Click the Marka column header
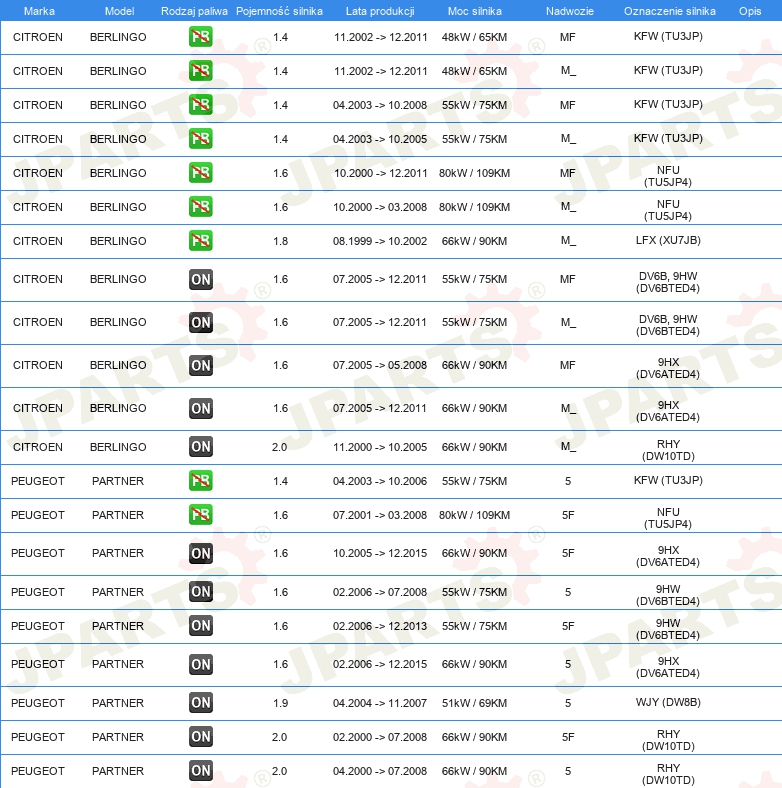Viewport: 782px width, 788px height. point(38,10)
